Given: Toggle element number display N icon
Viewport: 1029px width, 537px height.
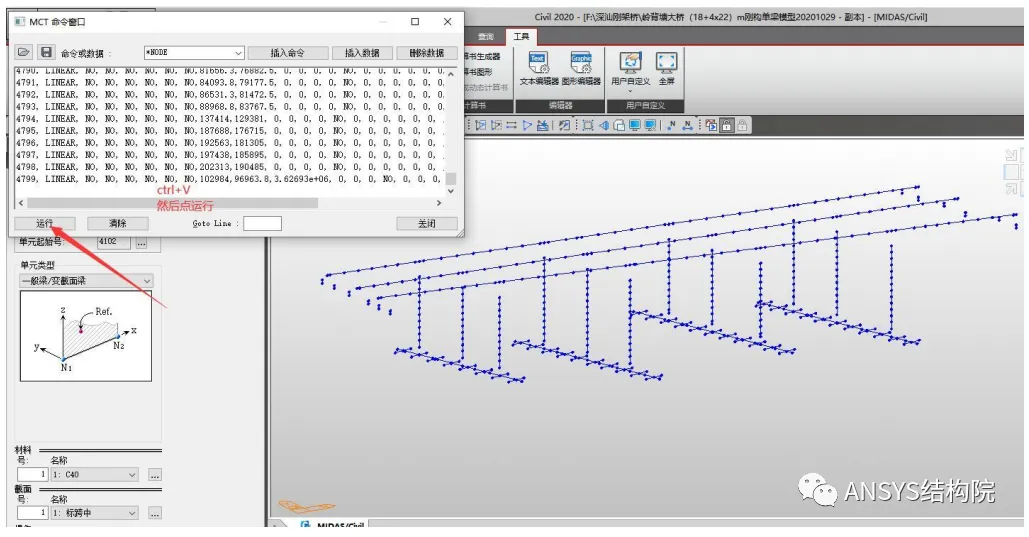Looking at the screenshot, I should (687, 125).
